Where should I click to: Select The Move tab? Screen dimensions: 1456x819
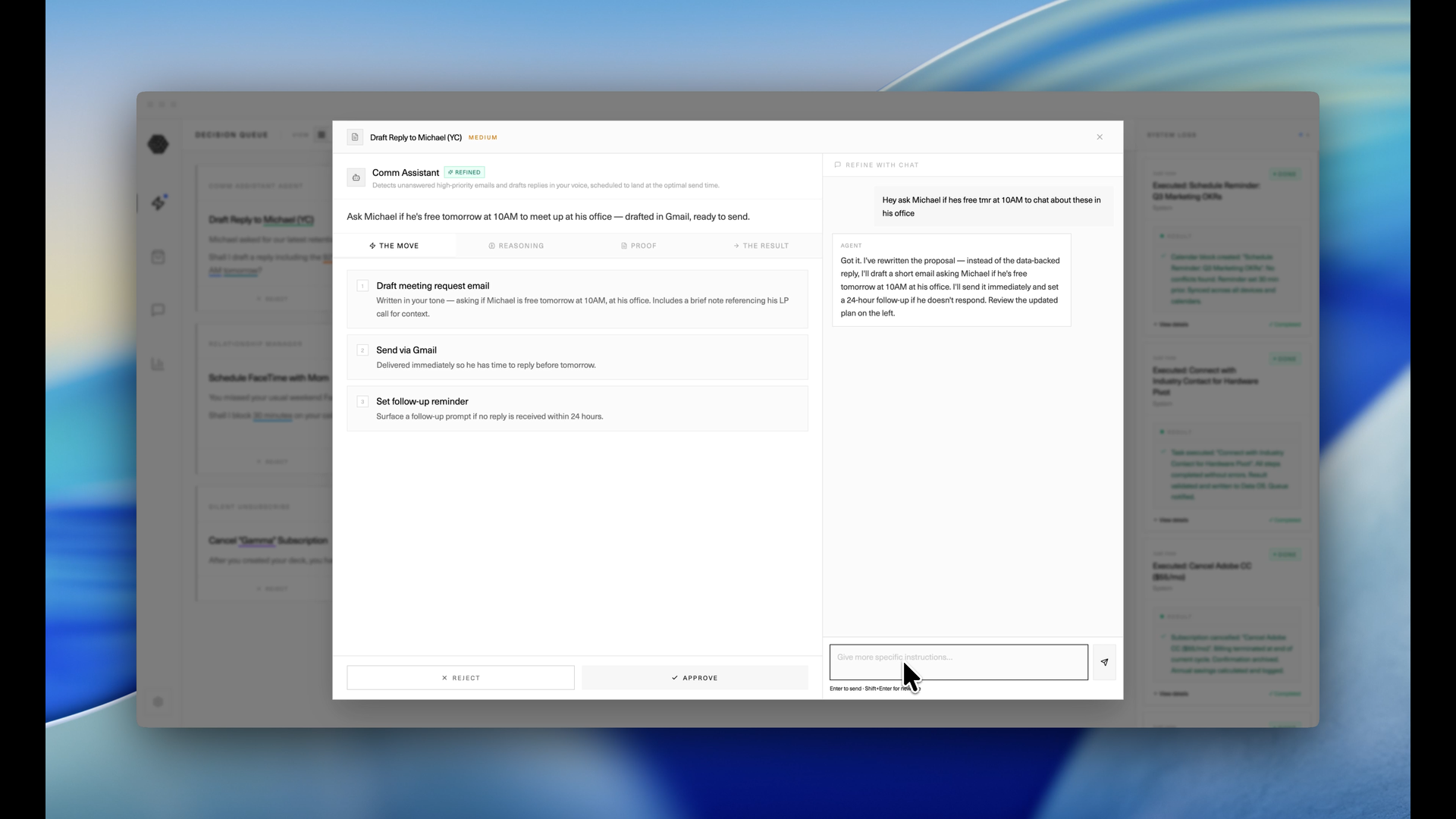click(x=394, y=246)
